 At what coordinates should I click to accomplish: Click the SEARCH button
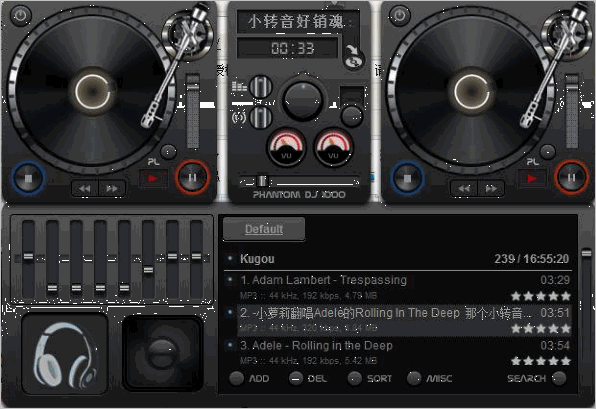(x=537, y=378)
